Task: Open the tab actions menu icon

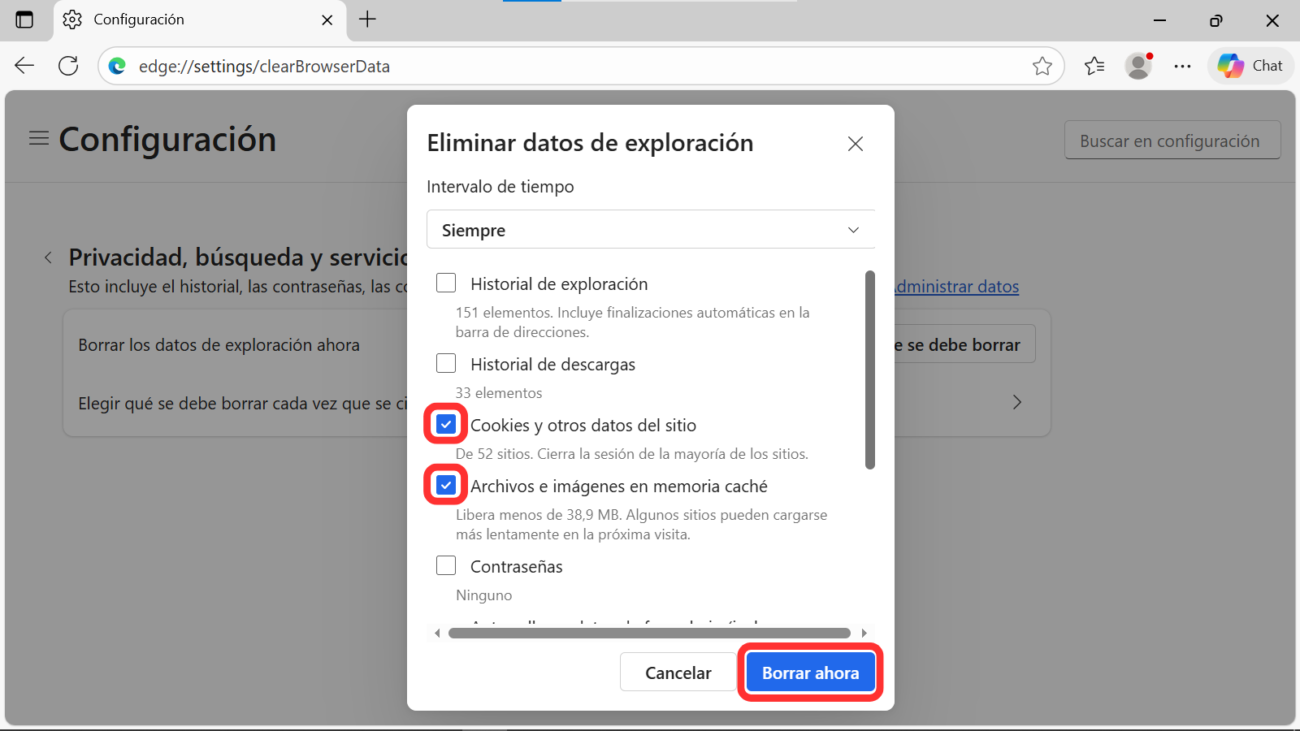Action: coord(25,20)
